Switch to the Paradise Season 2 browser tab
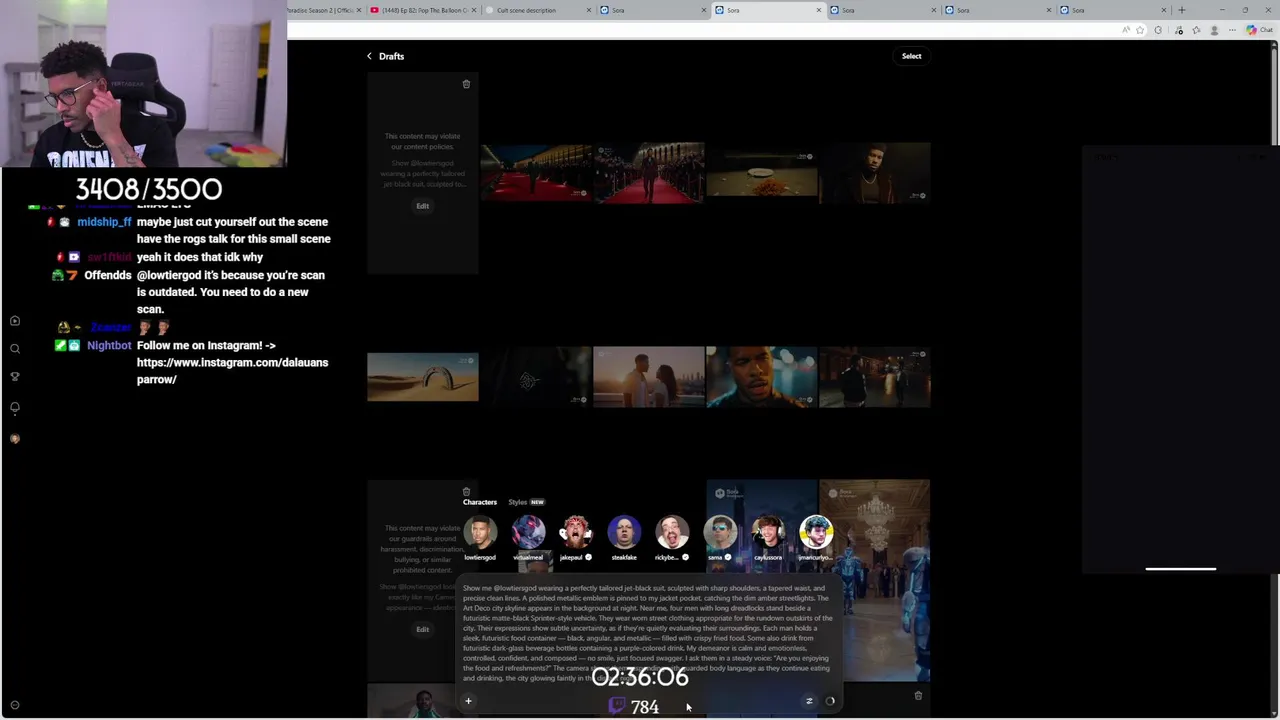1280x720 pixels. [x=322, y=10]
